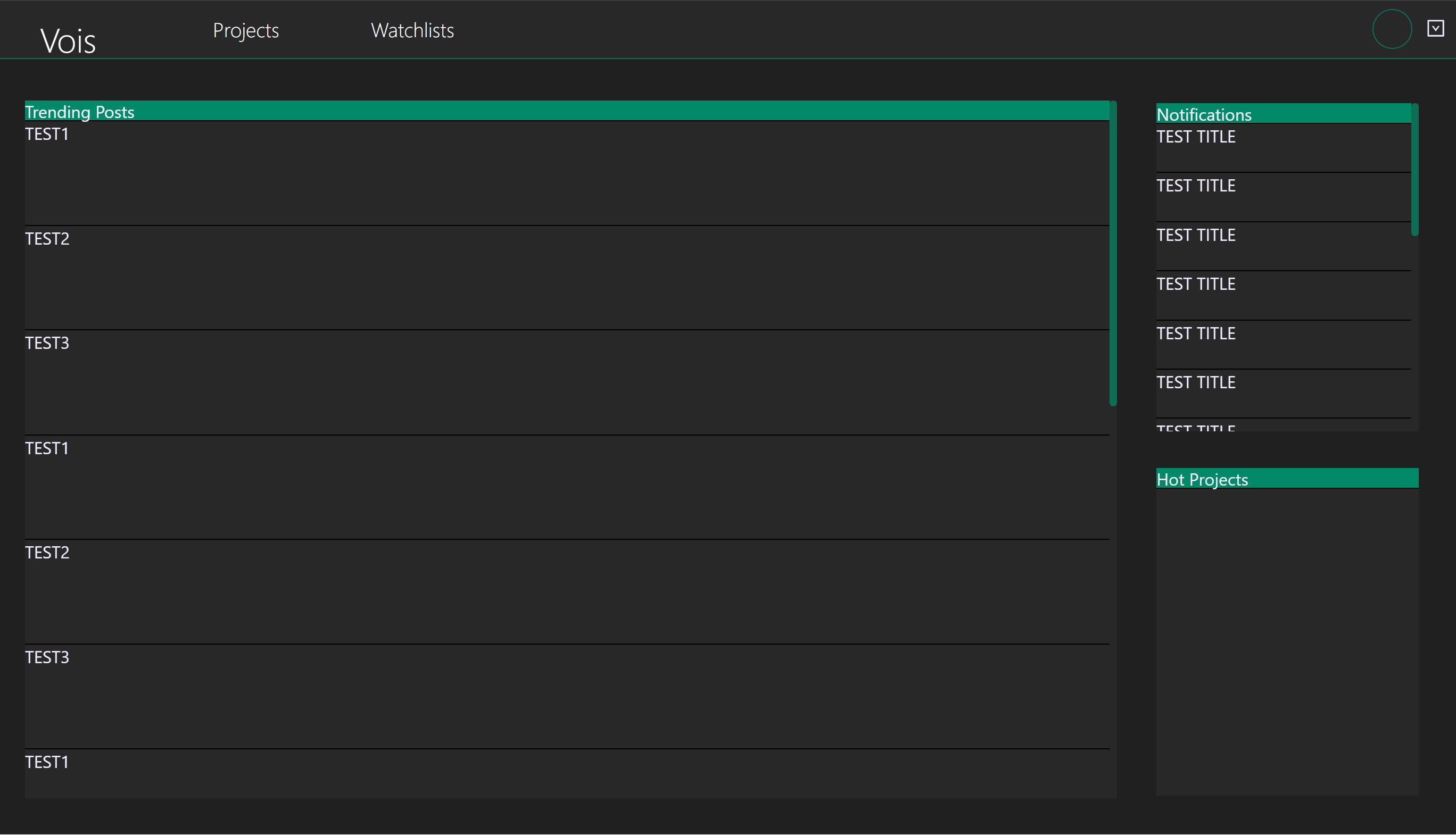This screenshot has width=1456, height=835.
Task: Open the circular profile avatar
Action: [x=1391, y=29]
